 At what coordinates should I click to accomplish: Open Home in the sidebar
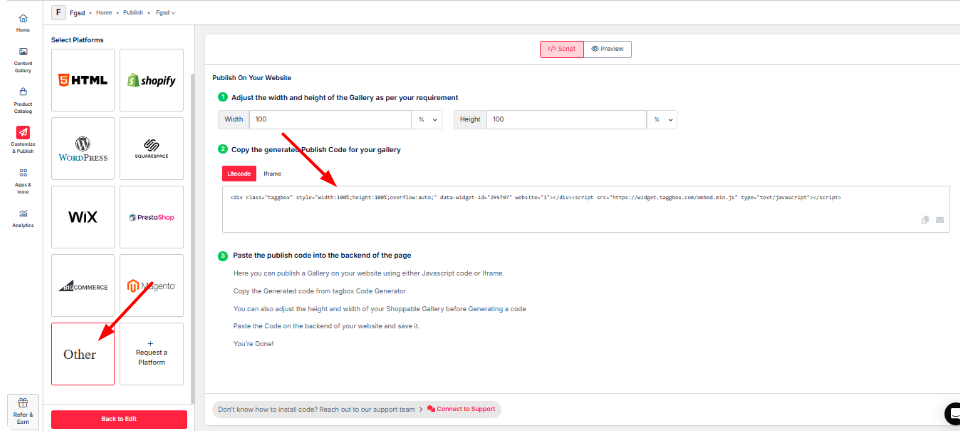click(x=23, y=23)
